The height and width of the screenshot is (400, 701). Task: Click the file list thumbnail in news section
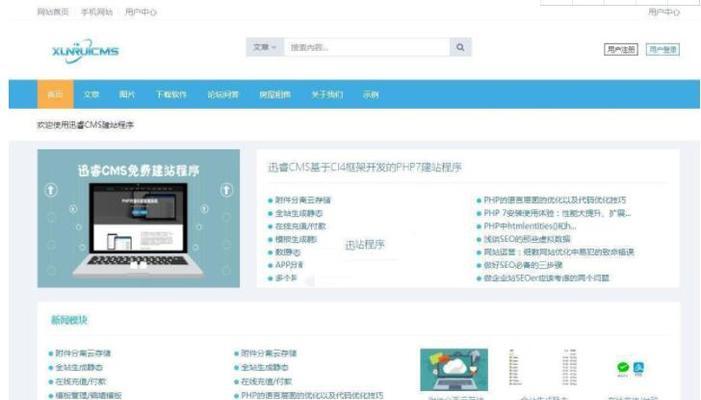543,367
